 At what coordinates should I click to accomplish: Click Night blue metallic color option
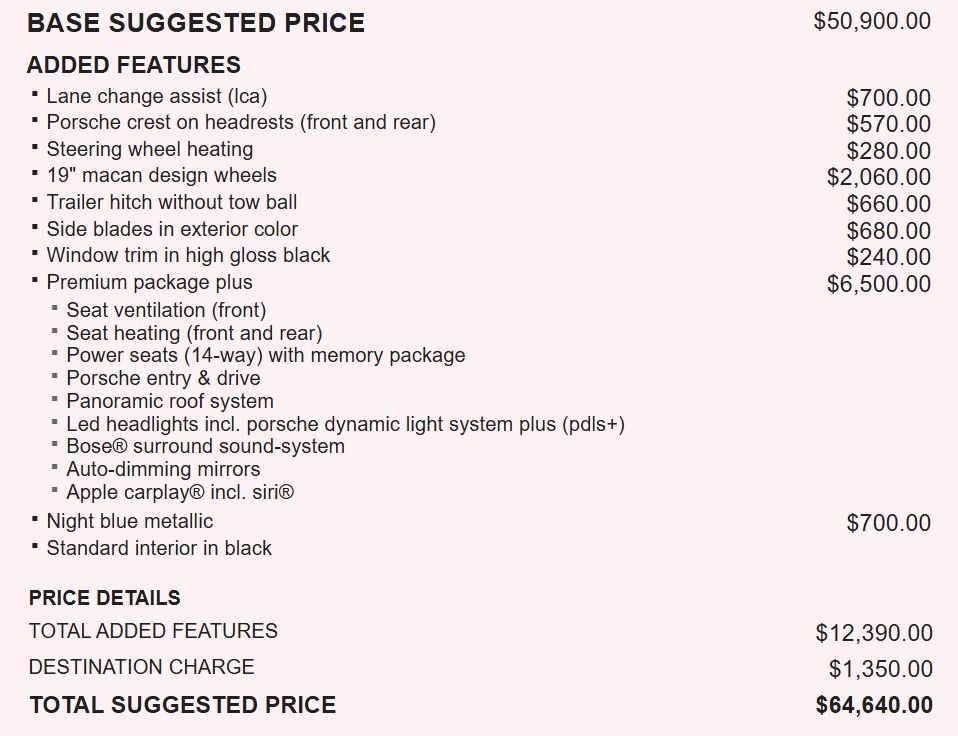129,521
